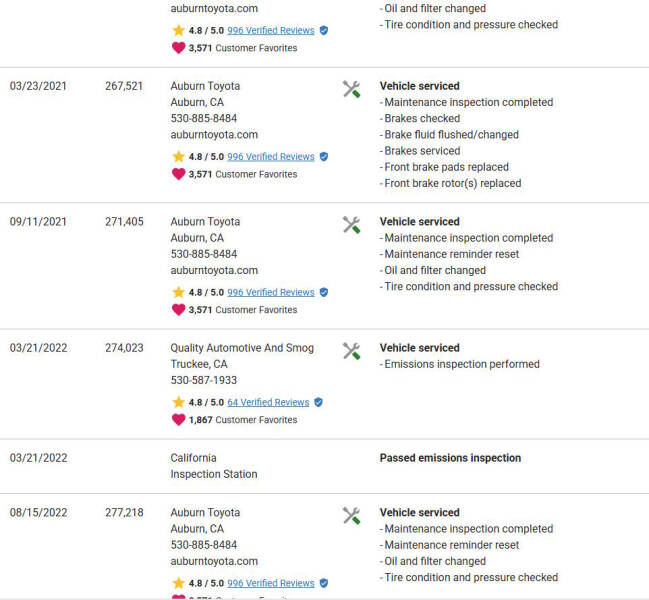Open 64 Verified Reviews link

point(268,402)
